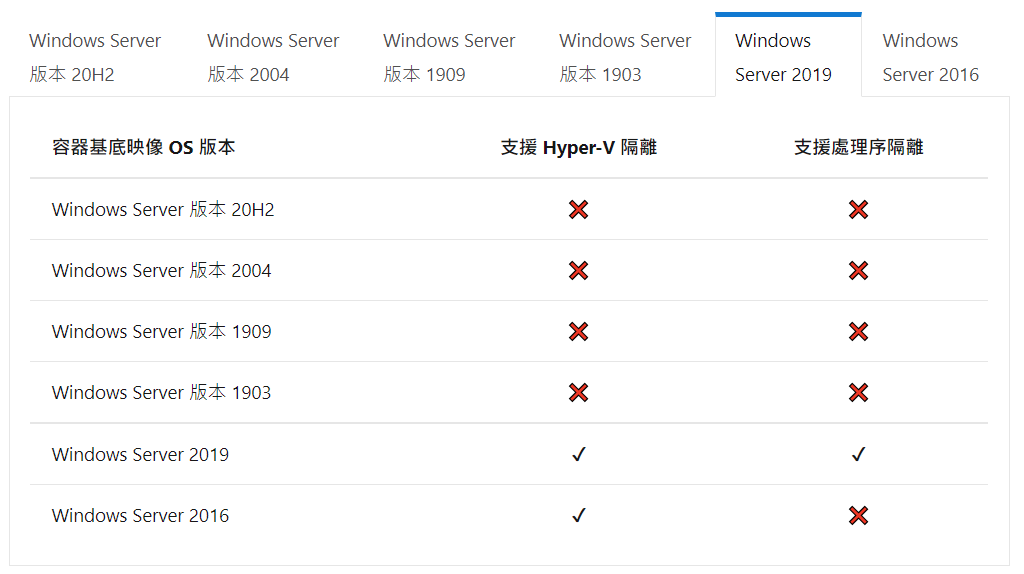Click red X for Server 2016 process isolation
This screenshot has width=1024, height=574.
point(858,516)
